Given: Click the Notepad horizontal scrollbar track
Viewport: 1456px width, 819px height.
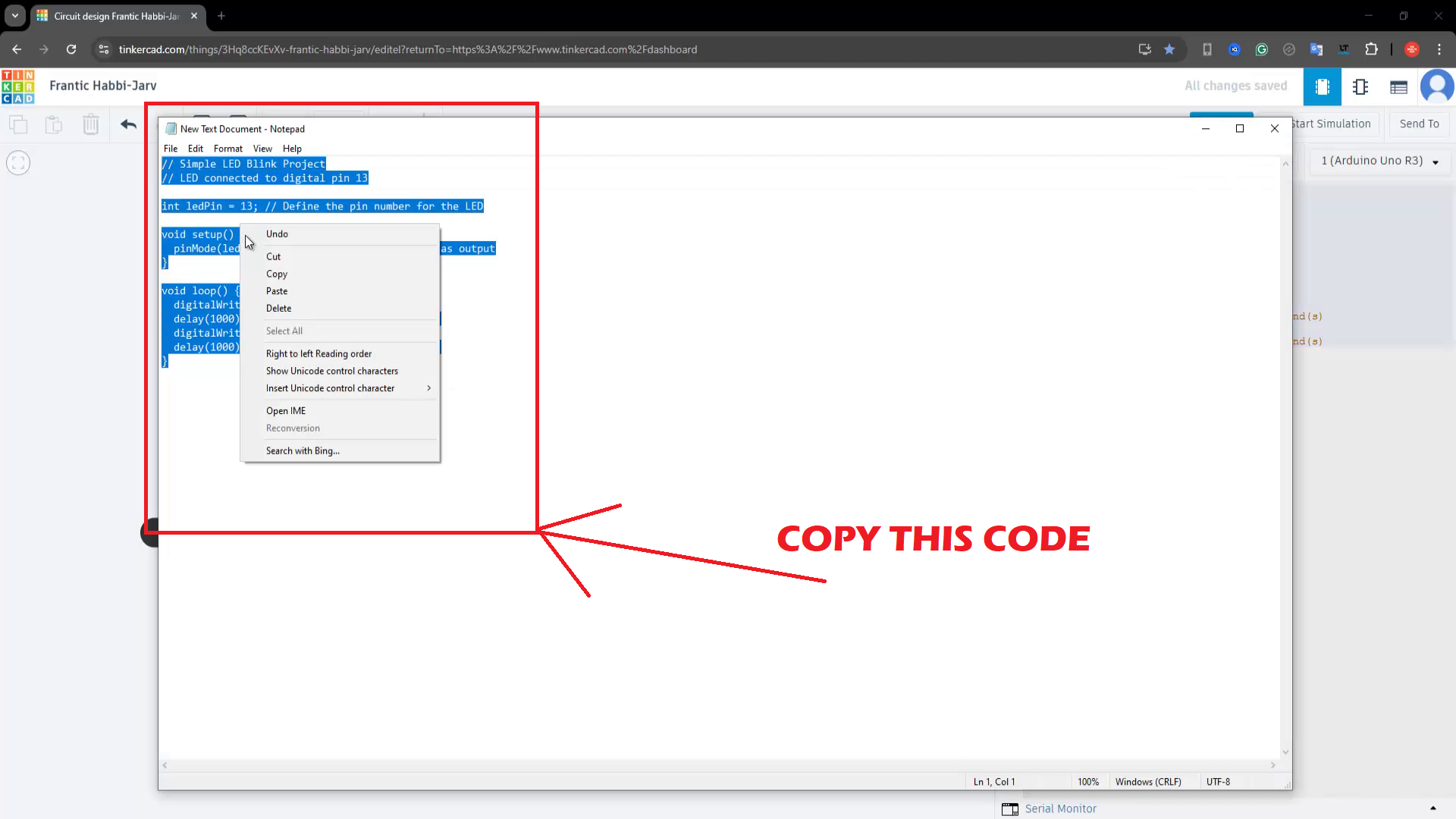Looking at the screenshot, I should [x=719, y=765].
